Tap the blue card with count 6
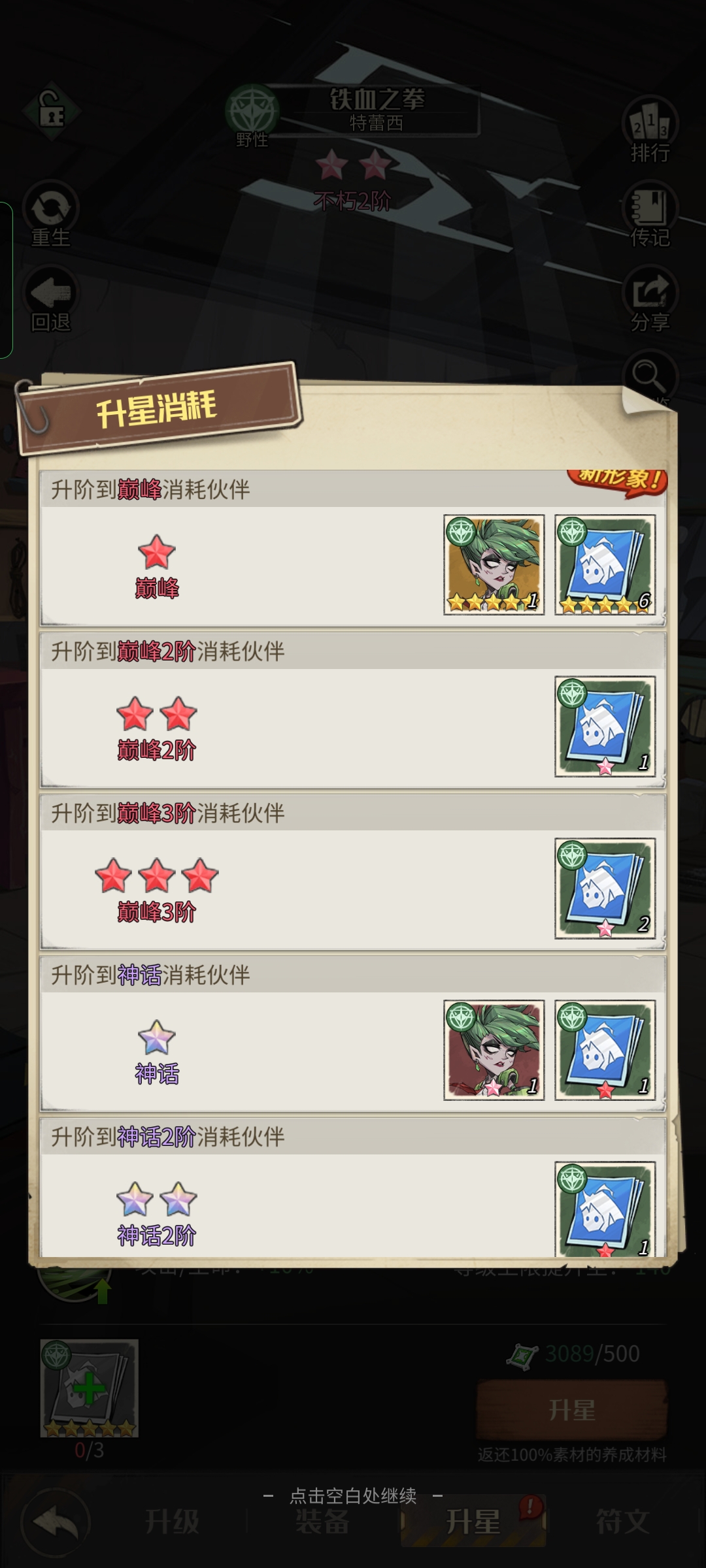The width and height of the screenshot is (706, 1568). click(605, 564)
